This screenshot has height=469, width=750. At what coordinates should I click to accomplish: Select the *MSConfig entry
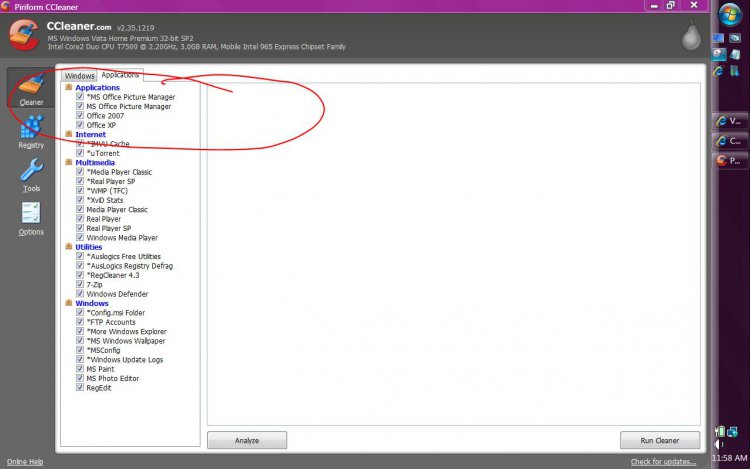point(103,350)
